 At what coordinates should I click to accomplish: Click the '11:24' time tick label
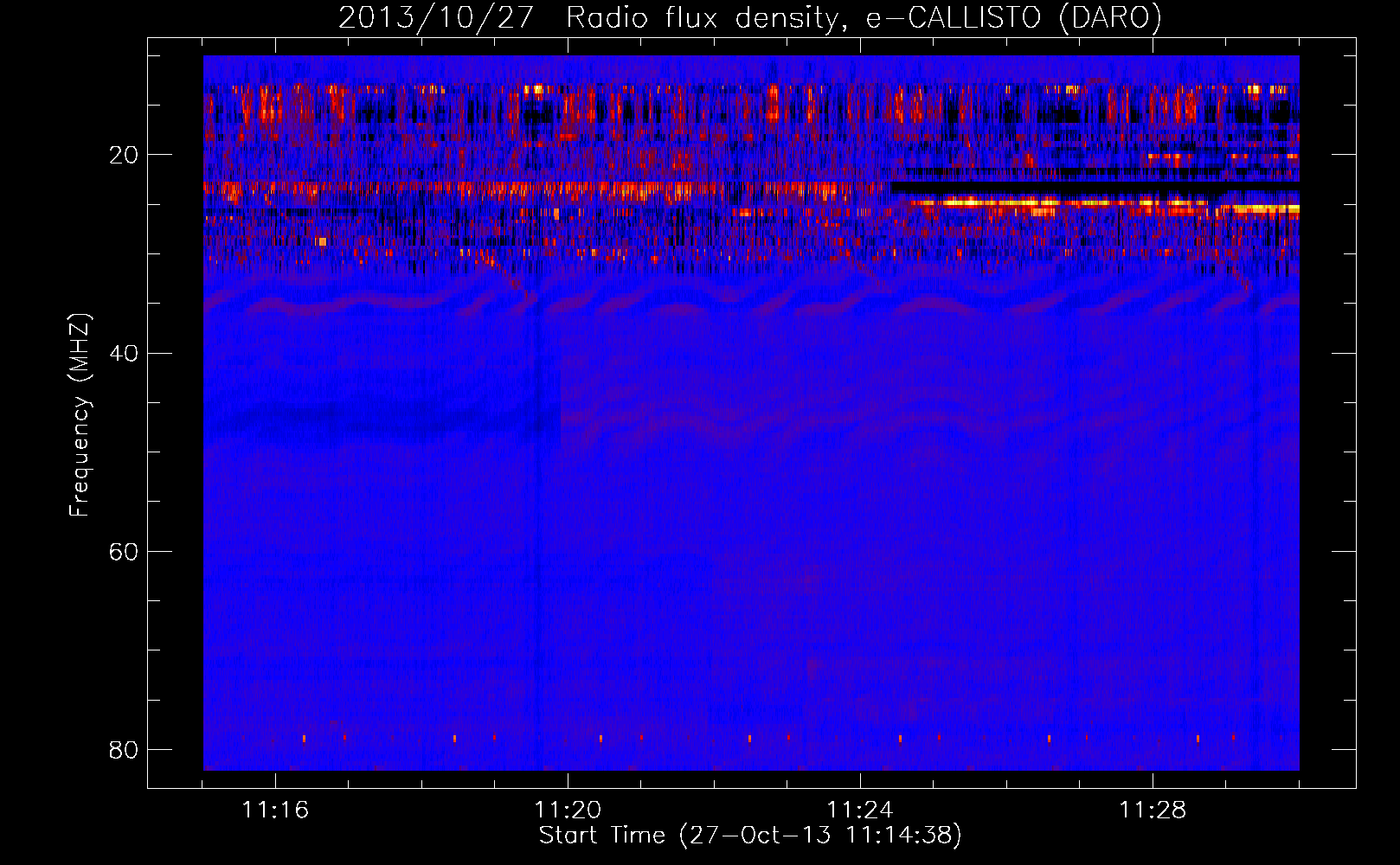click(x=860, y=811)
